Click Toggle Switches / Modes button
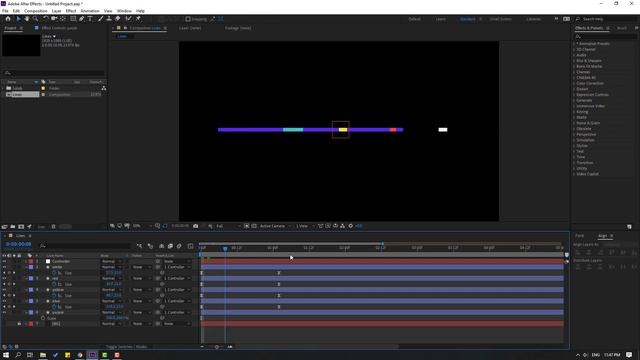Viewport: 640px width, 360px height. (x=126, y=347)
